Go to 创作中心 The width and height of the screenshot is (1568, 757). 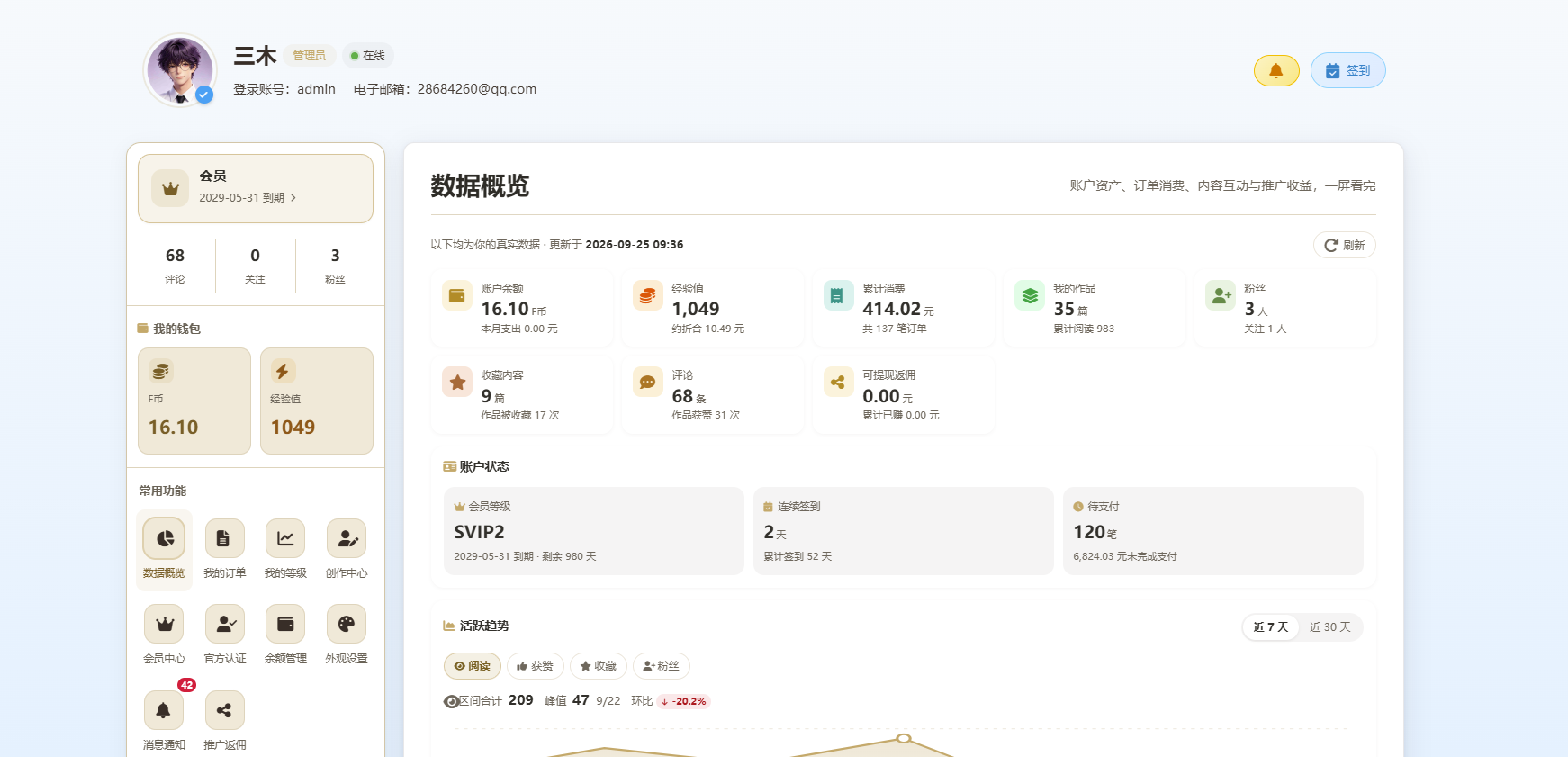pyautogui.click(x=347, y=549)
